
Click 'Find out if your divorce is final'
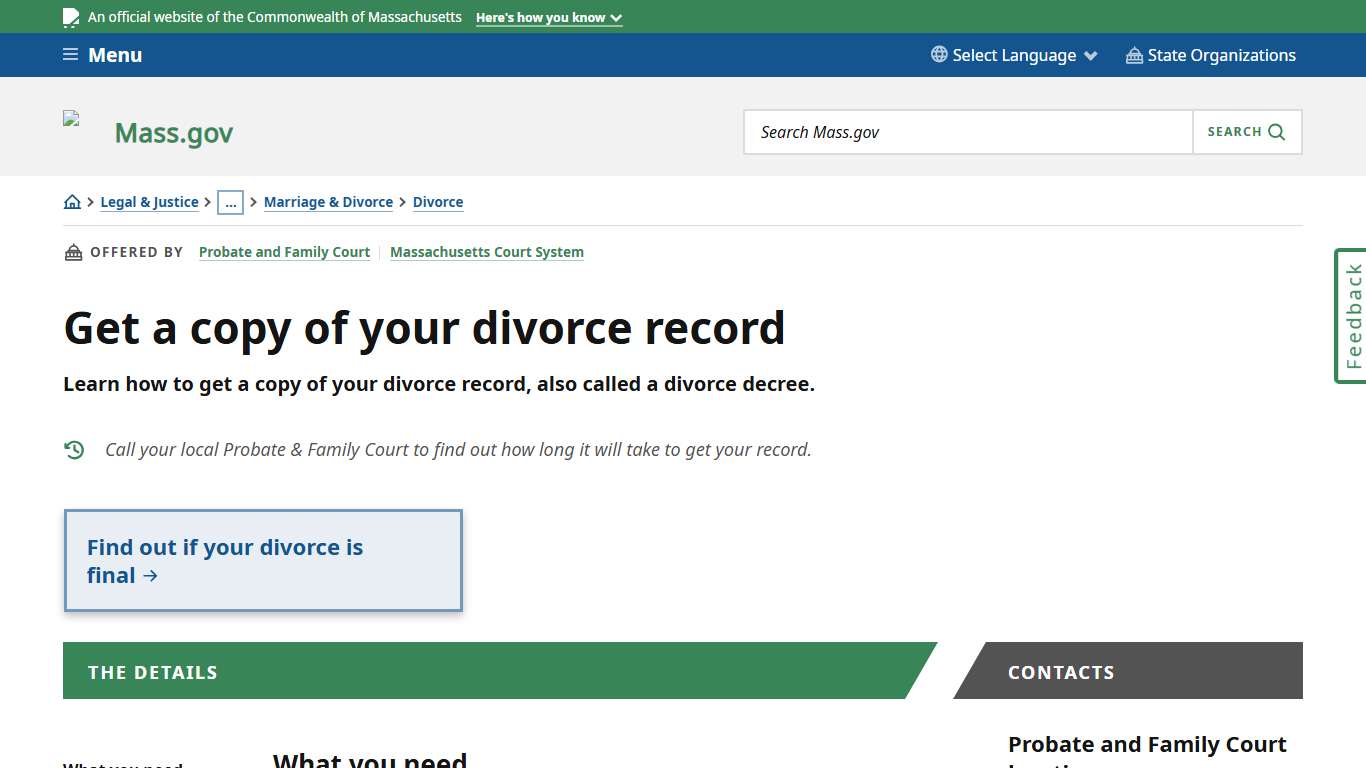click(224, 560)
